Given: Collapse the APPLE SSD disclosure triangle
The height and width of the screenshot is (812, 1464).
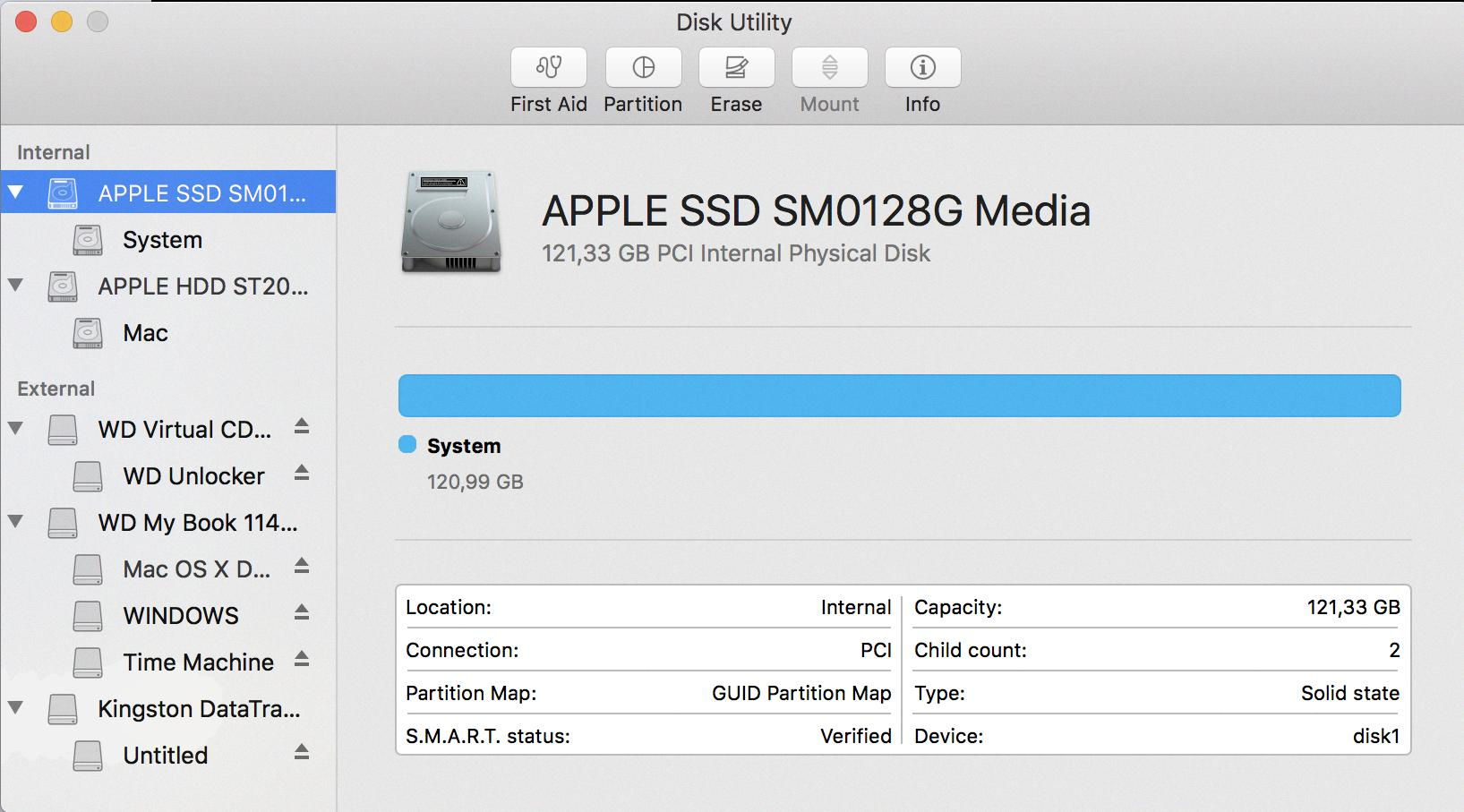Looking at the screenshot, I should (15, 192).
